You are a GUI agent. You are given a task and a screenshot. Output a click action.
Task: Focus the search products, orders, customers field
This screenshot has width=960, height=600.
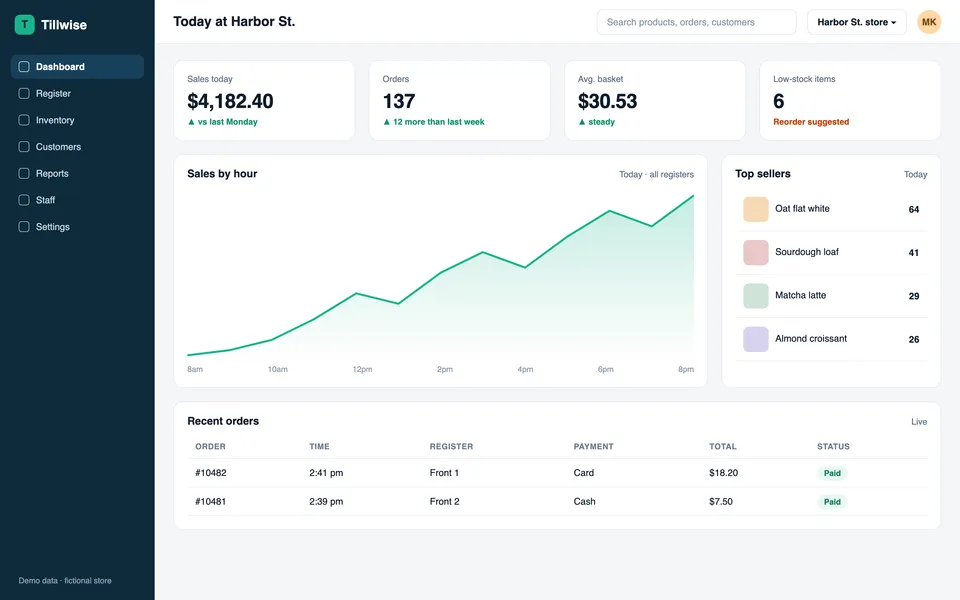coord(696,22)
